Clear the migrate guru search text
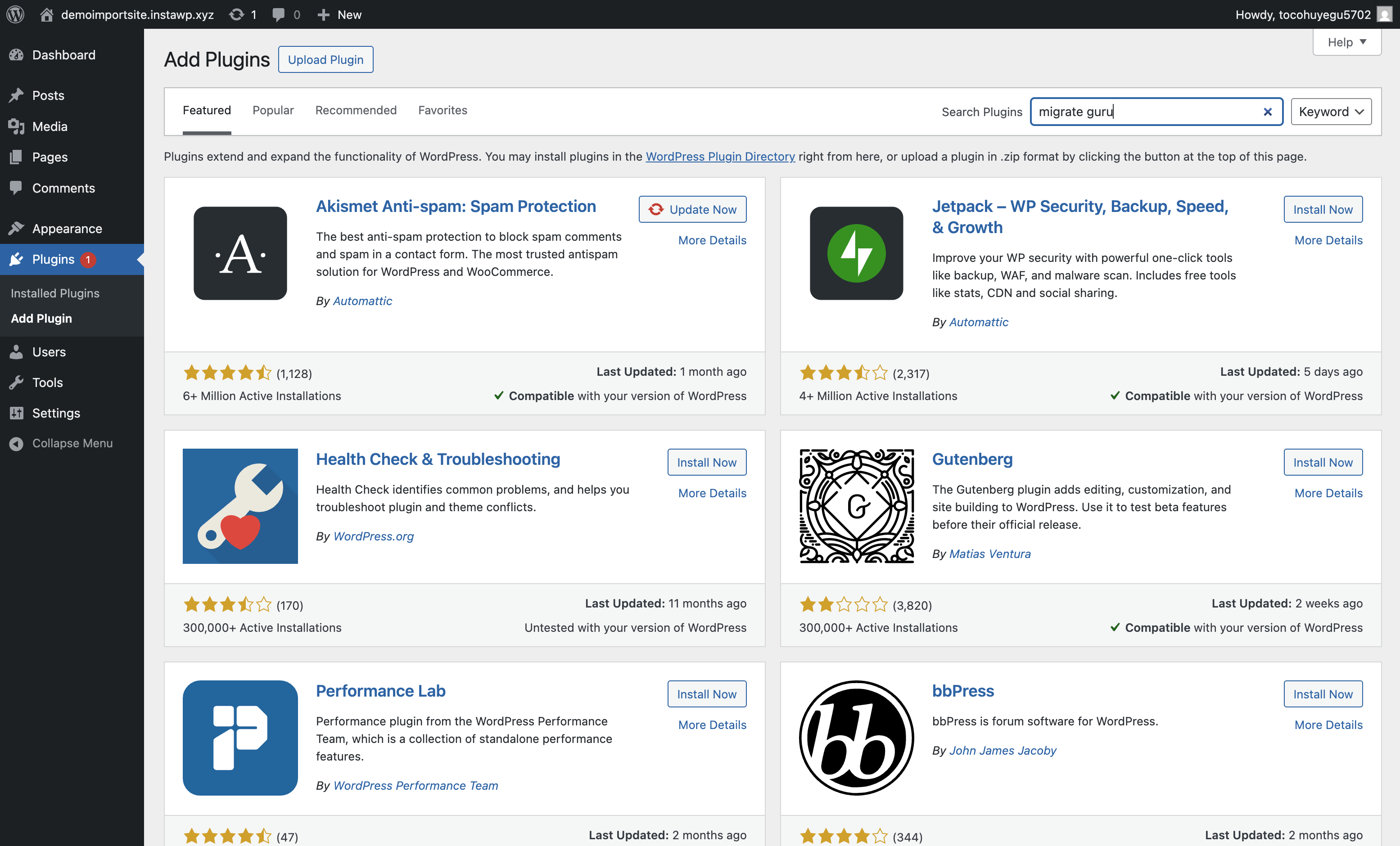 point(1267,112)
